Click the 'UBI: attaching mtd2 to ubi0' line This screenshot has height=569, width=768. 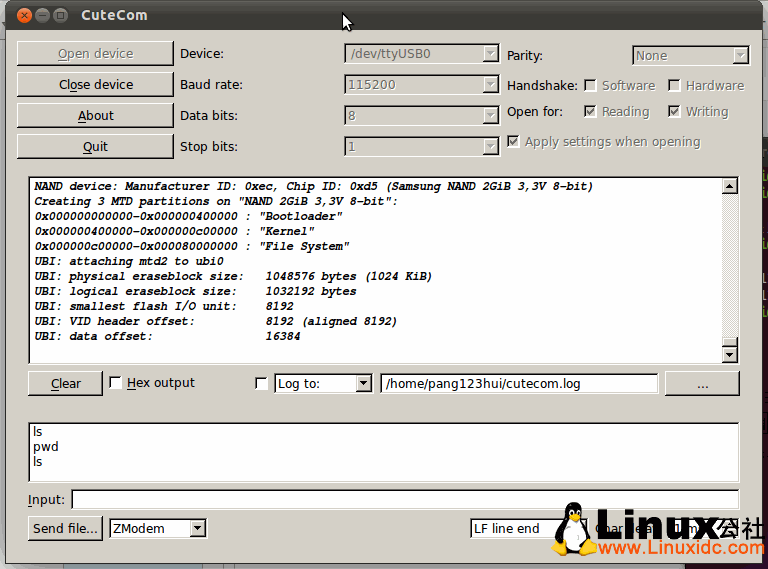pos(129,261)
